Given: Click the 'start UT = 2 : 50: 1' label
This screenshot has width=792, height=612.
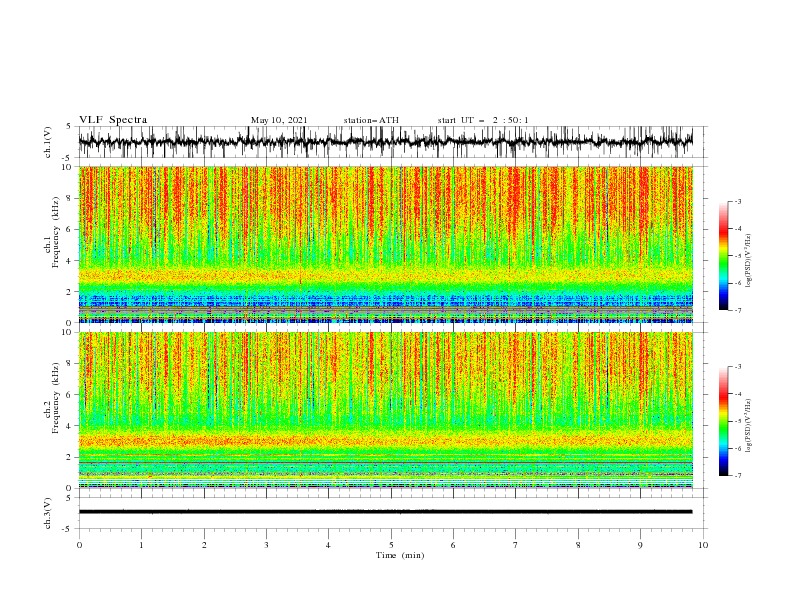Looking at the screenshot, I should (483, 120).
